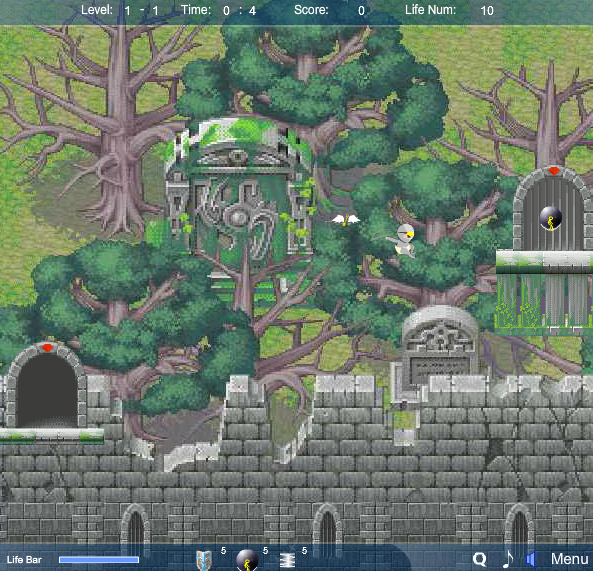The width and height of the screenshot is (593, 571).
Task: Click the gray ninja character
Action: pos(402,241)
